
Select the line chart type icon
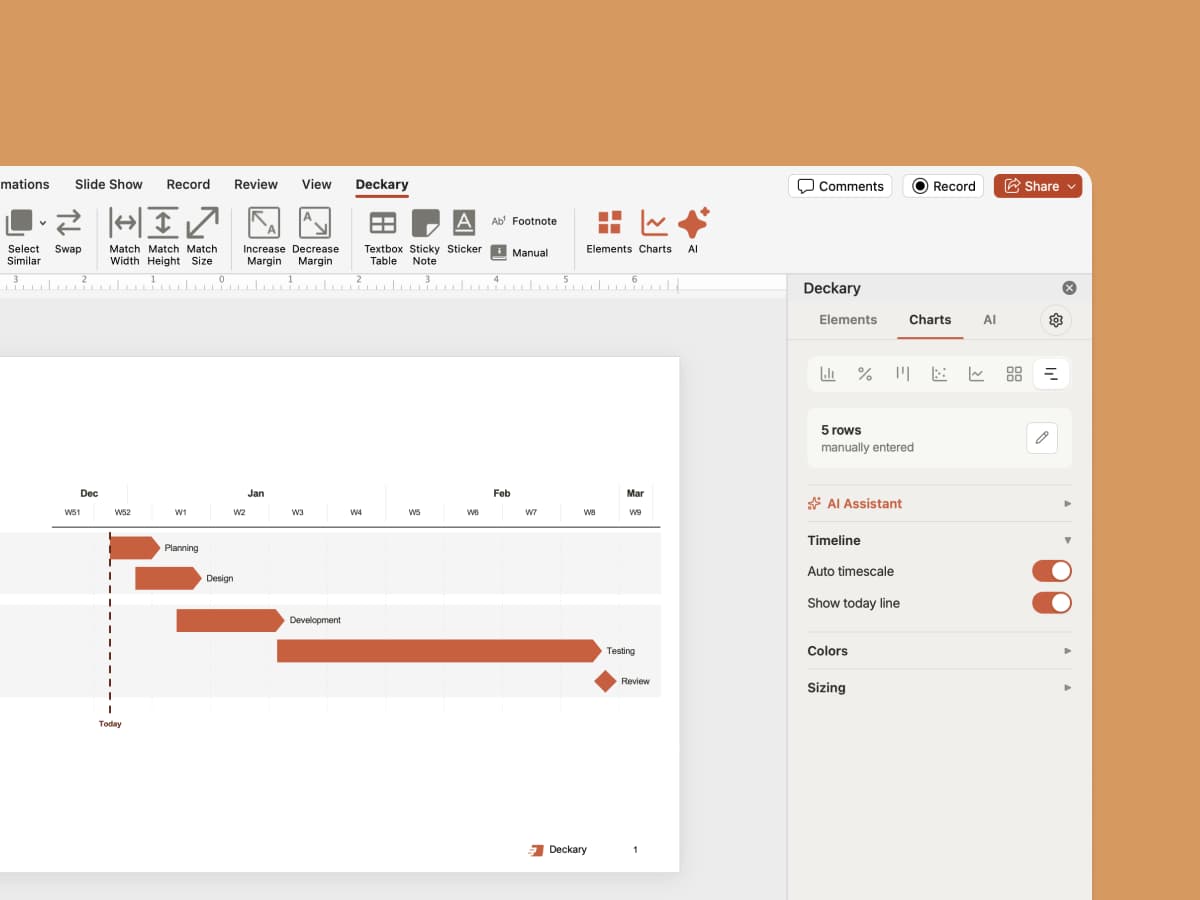976,374
